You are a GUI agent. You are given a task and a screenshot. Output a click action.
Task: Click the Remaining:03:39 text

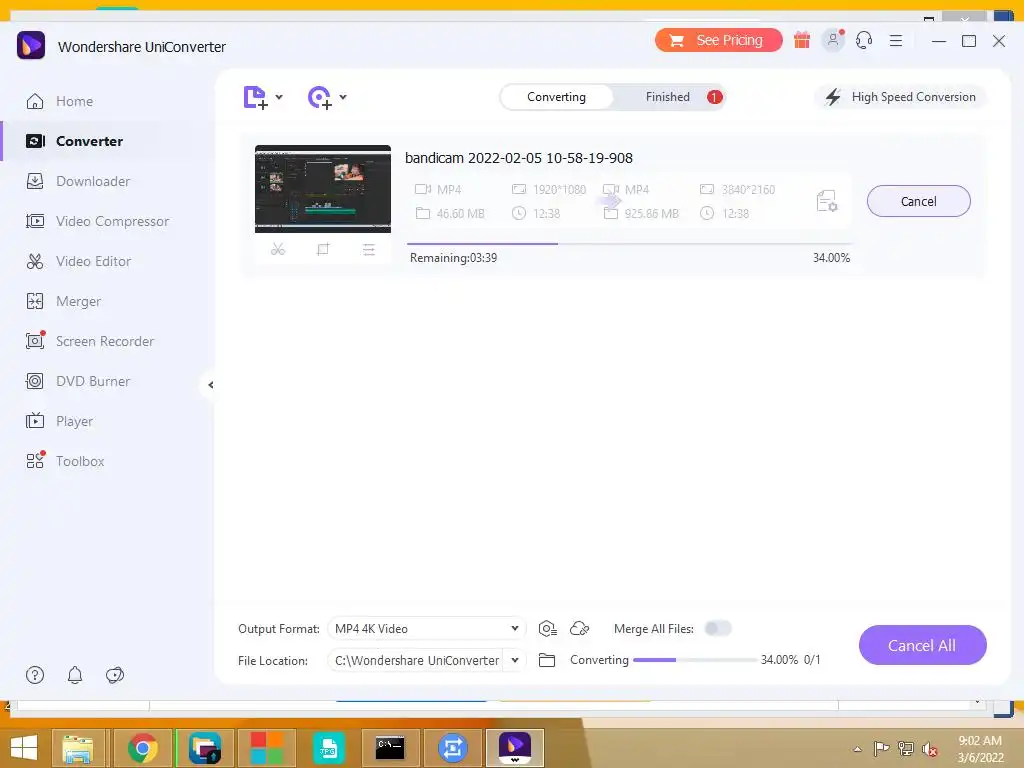[x=453, y=258]
